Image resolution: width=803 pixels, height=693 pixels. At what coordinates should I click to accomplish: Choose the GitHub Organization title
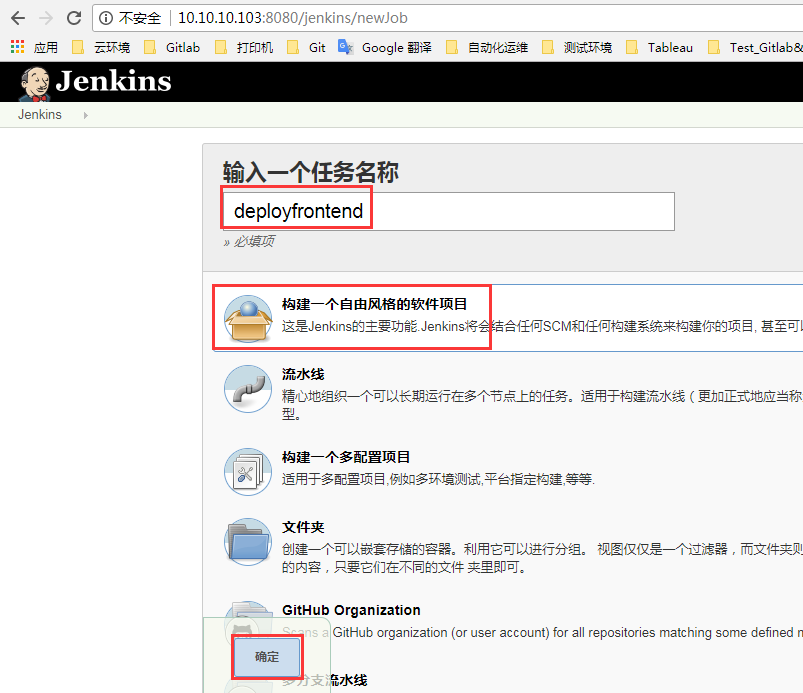pyautogui.click(x=351, y=611)
